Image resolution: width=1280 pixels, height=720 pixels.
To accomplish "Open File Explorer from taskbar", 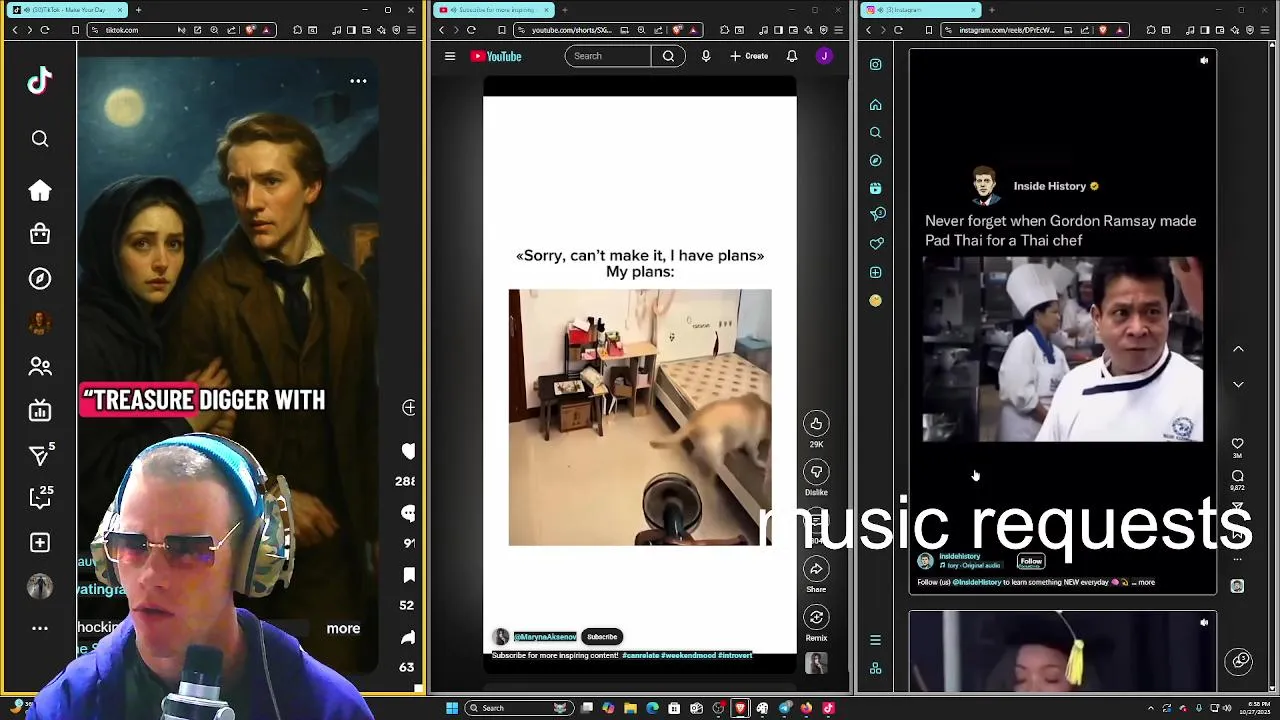I will 630,708.
